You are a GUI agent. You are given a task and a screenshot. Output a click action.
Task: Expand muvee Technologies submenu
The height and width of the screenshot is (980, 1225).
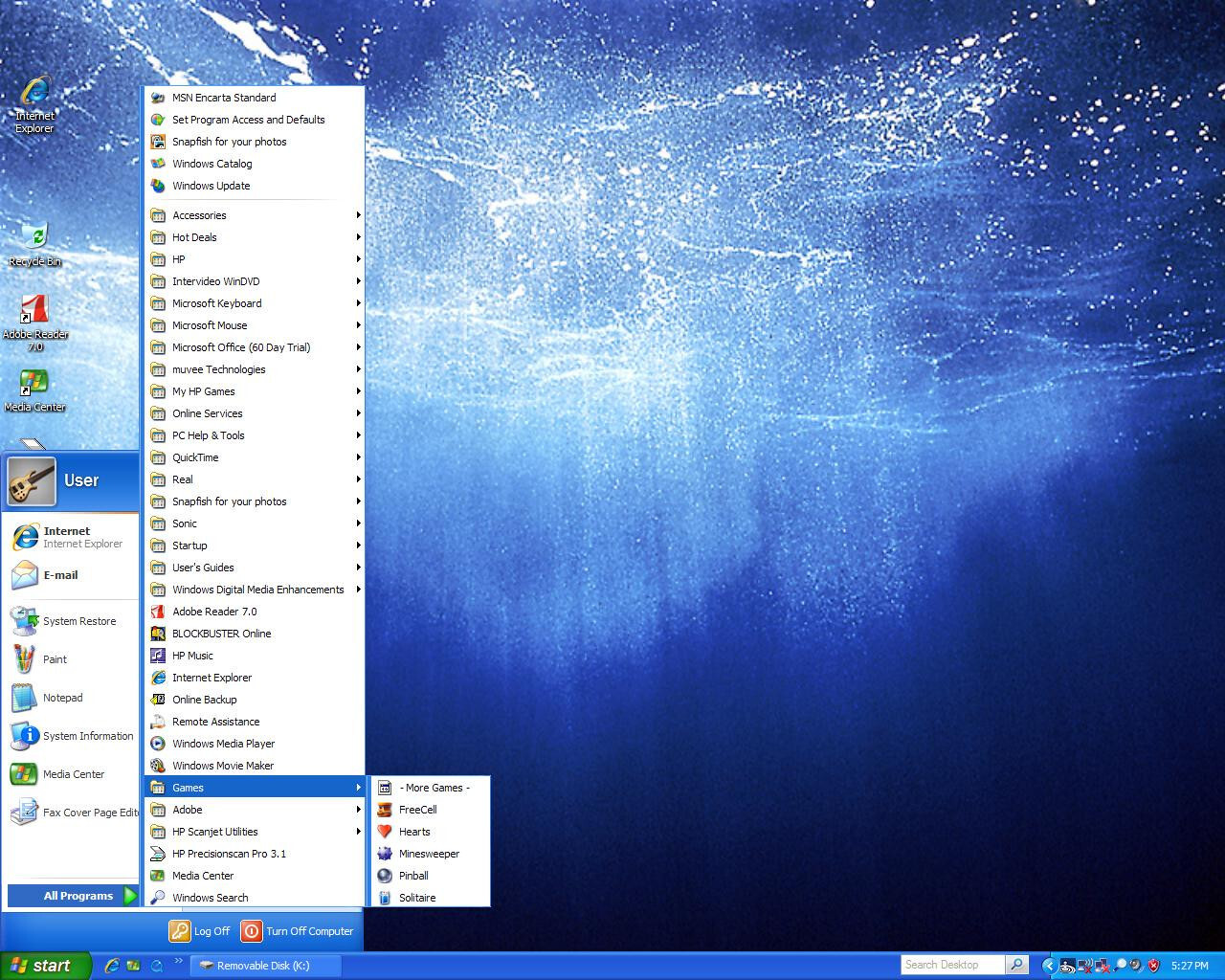255,369
